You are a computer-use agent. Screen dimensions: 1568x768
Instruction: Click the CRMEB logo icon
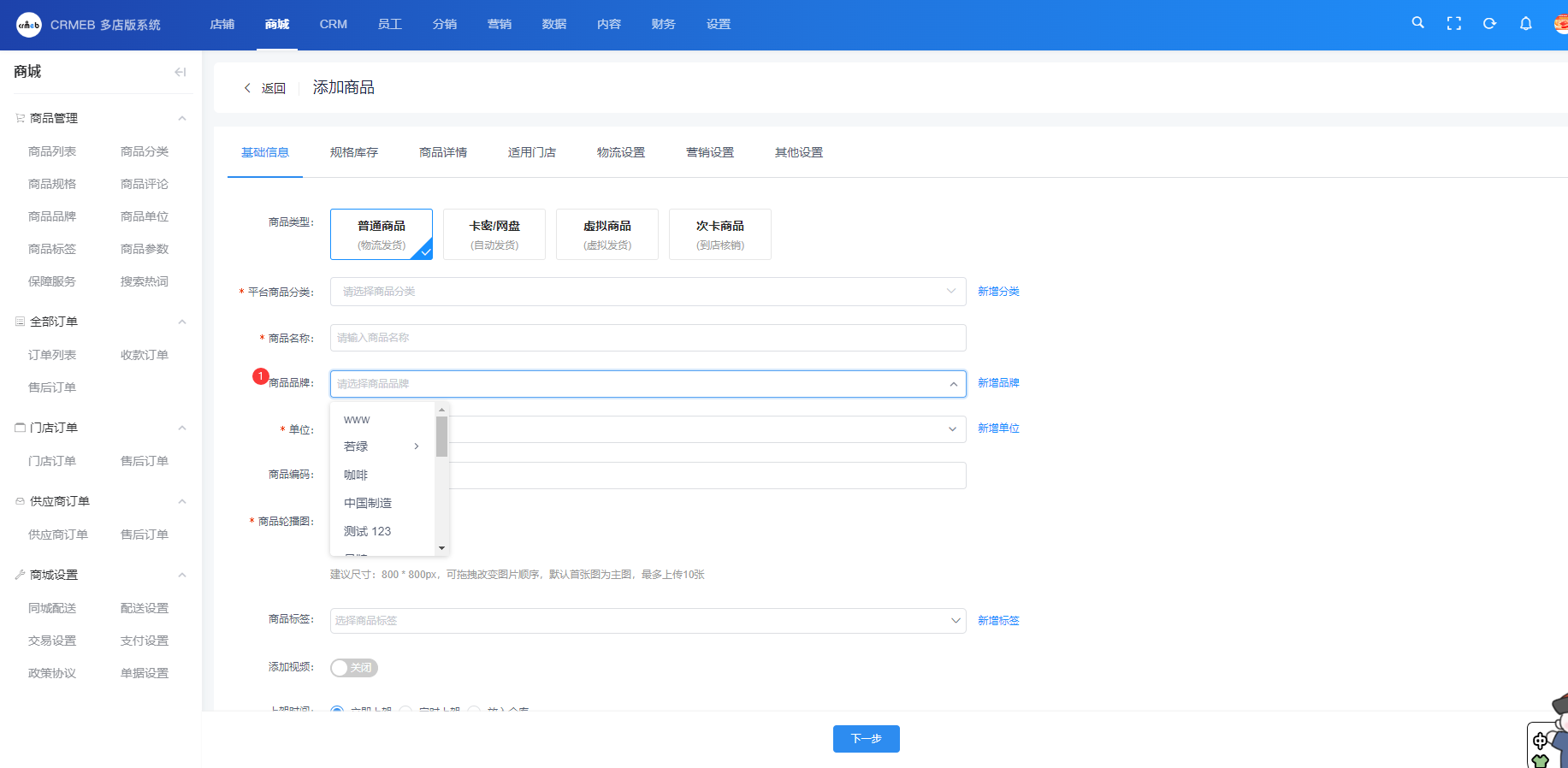coord(28,25)
